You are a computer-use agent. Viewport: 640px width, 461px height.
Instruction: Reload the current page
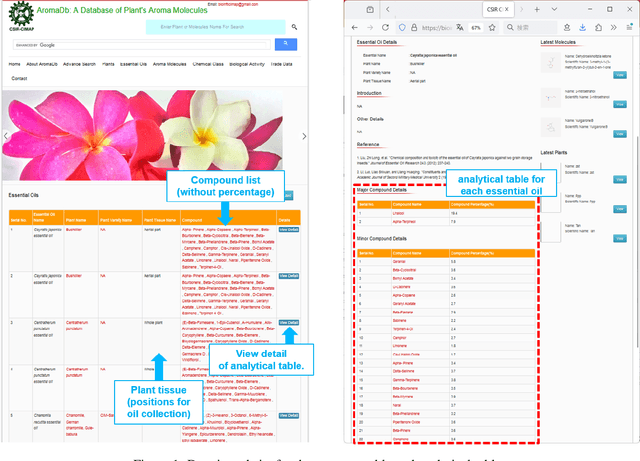coord(385,27)
